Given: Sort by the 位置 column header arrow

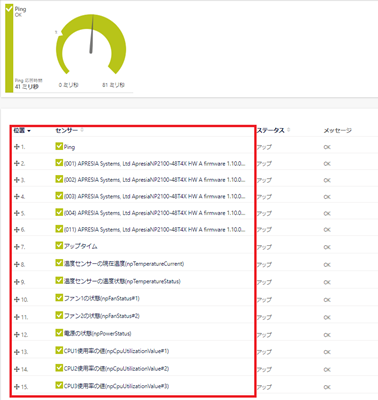Looking at the screenshot, I should (x=29, y=131).
